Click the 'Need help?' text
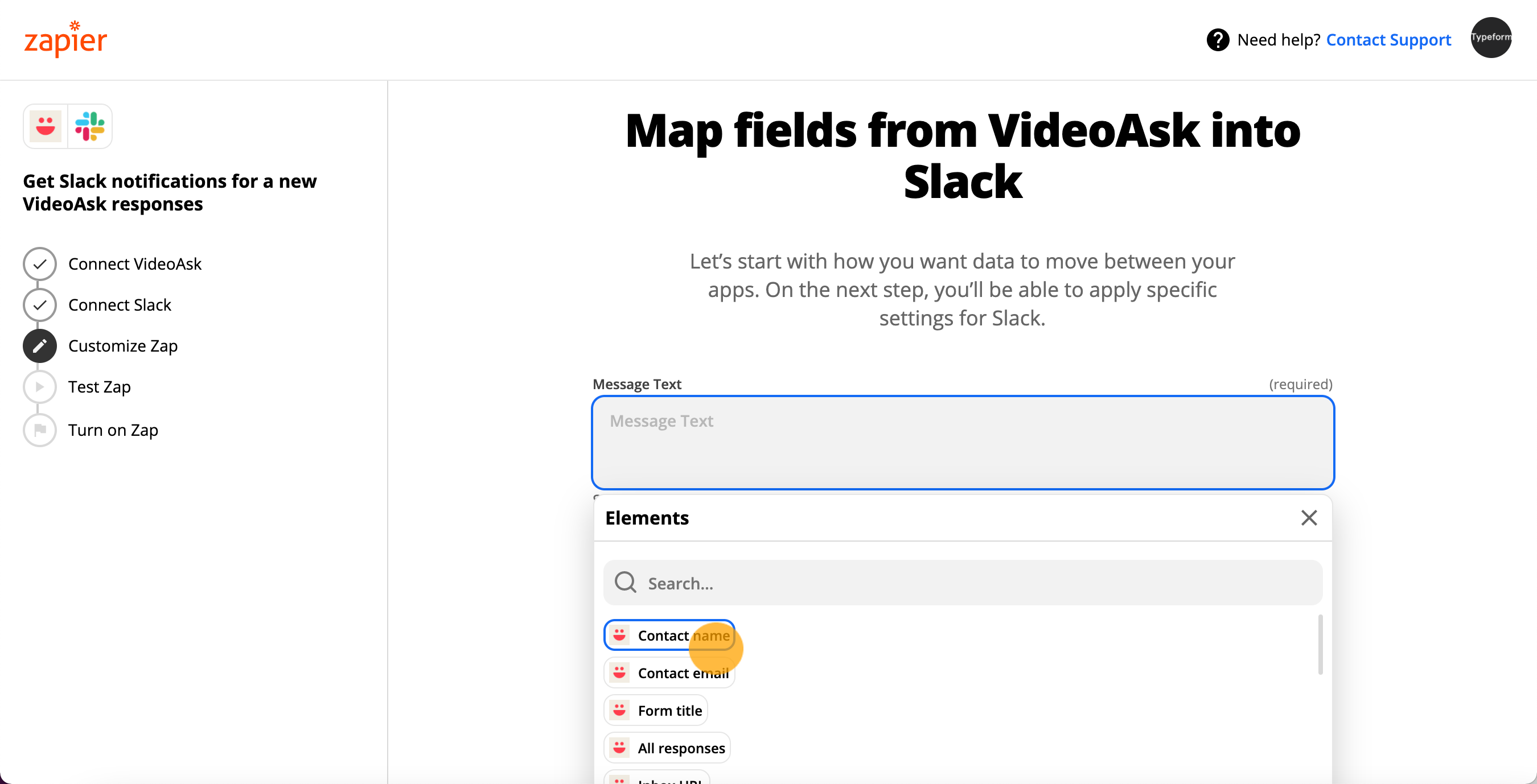This screenshot has width=1537, height=784. click(1278, 40)
